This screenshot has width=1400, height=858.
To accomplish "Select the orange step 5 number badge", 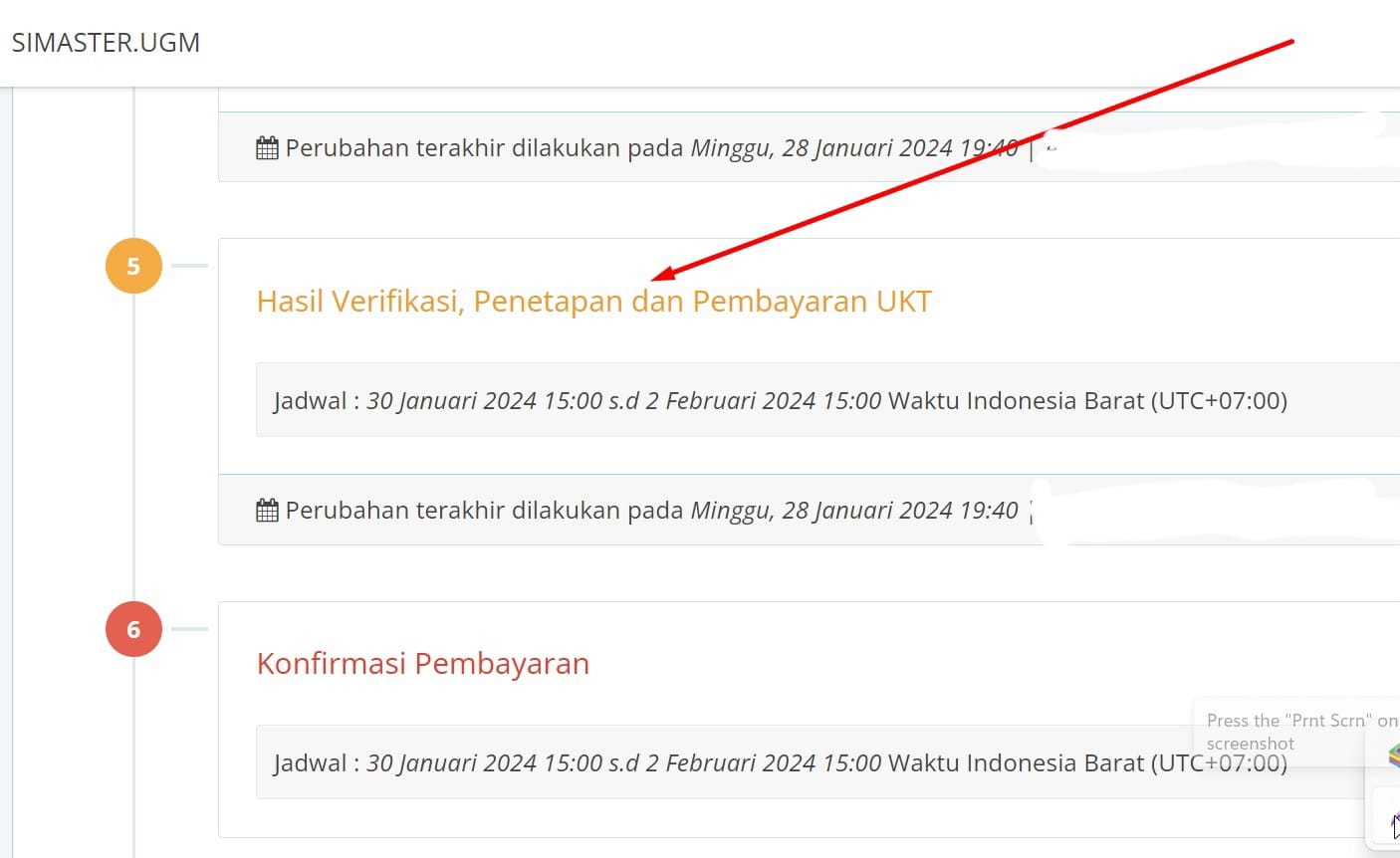I will [132, 265].
